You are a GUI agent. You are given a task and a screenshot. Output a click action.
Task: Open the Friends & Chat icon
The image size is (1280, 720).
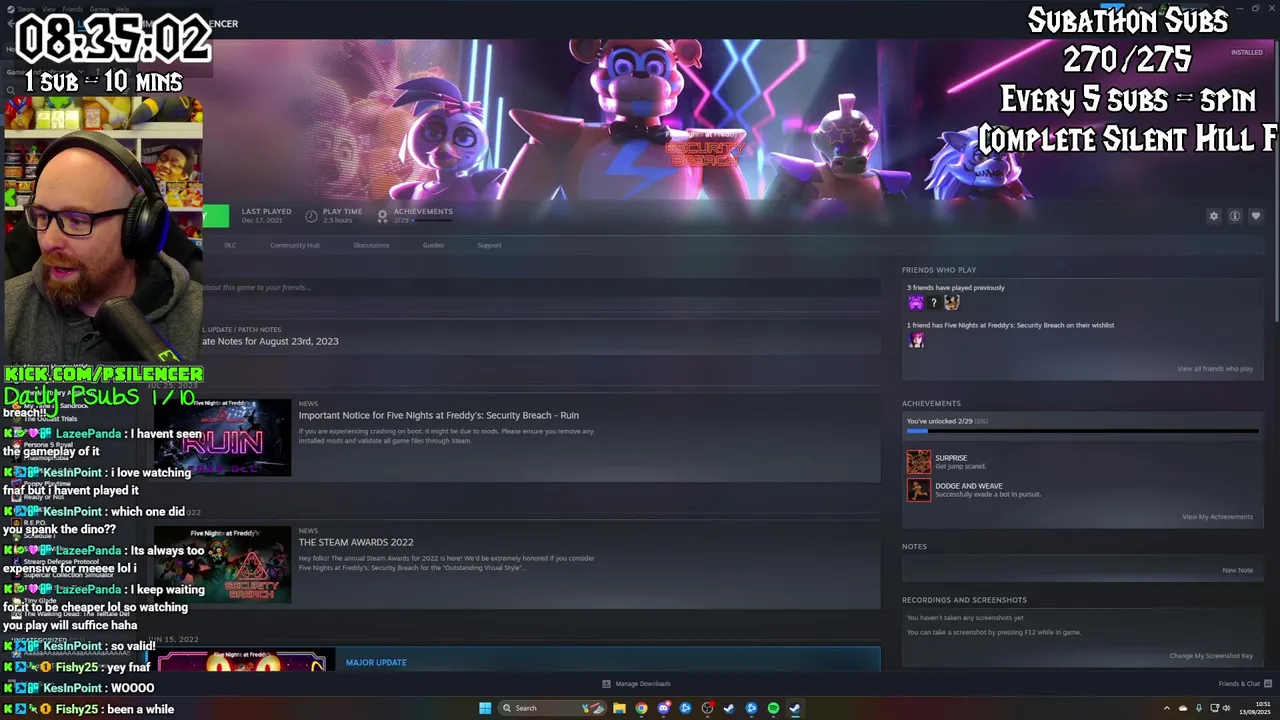(x=1267, y=684)
